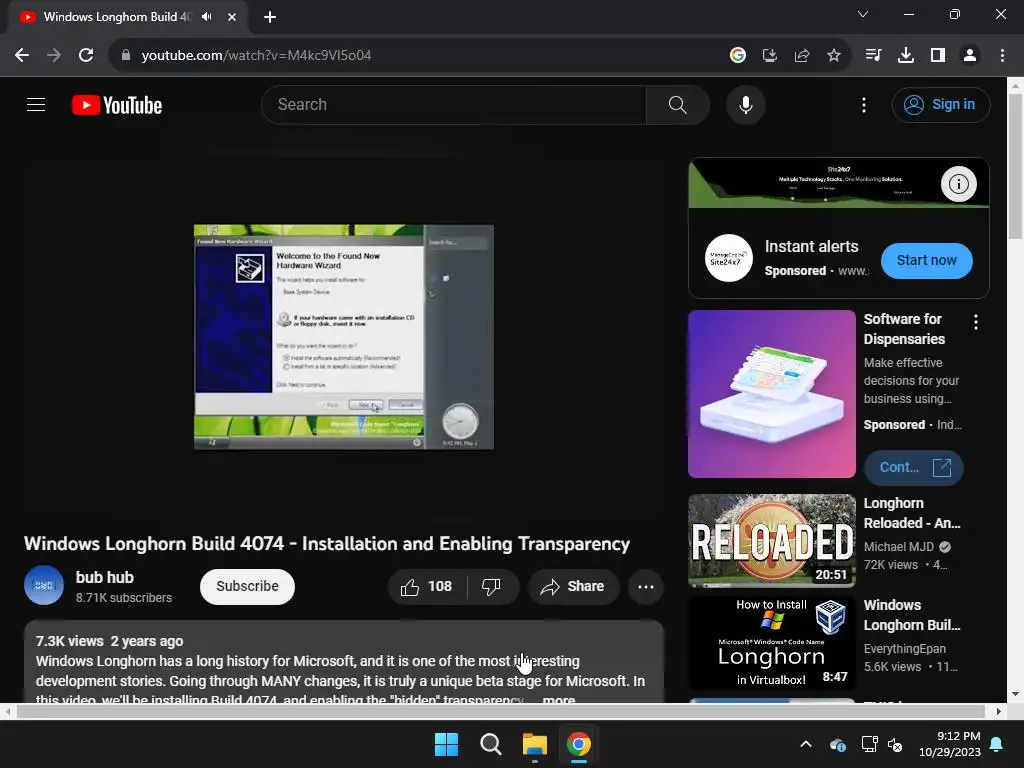Like the video with 108 likes

click(426, 586)
